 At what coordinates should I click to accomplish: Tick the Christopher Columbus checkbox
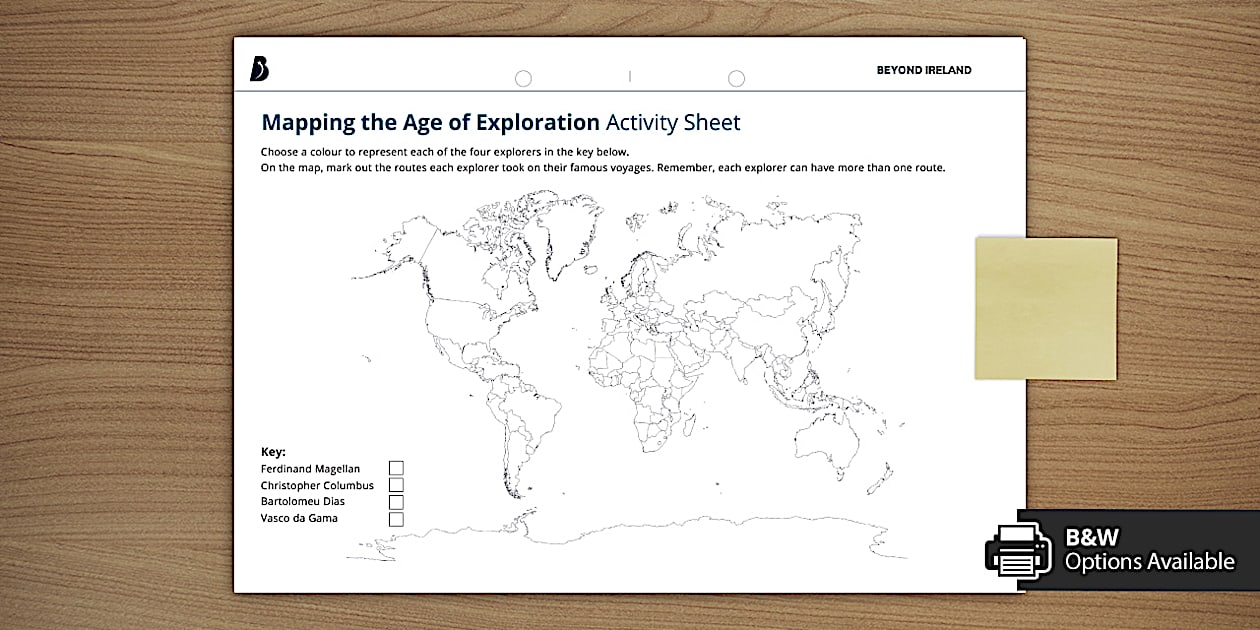[x=396, y=484]
